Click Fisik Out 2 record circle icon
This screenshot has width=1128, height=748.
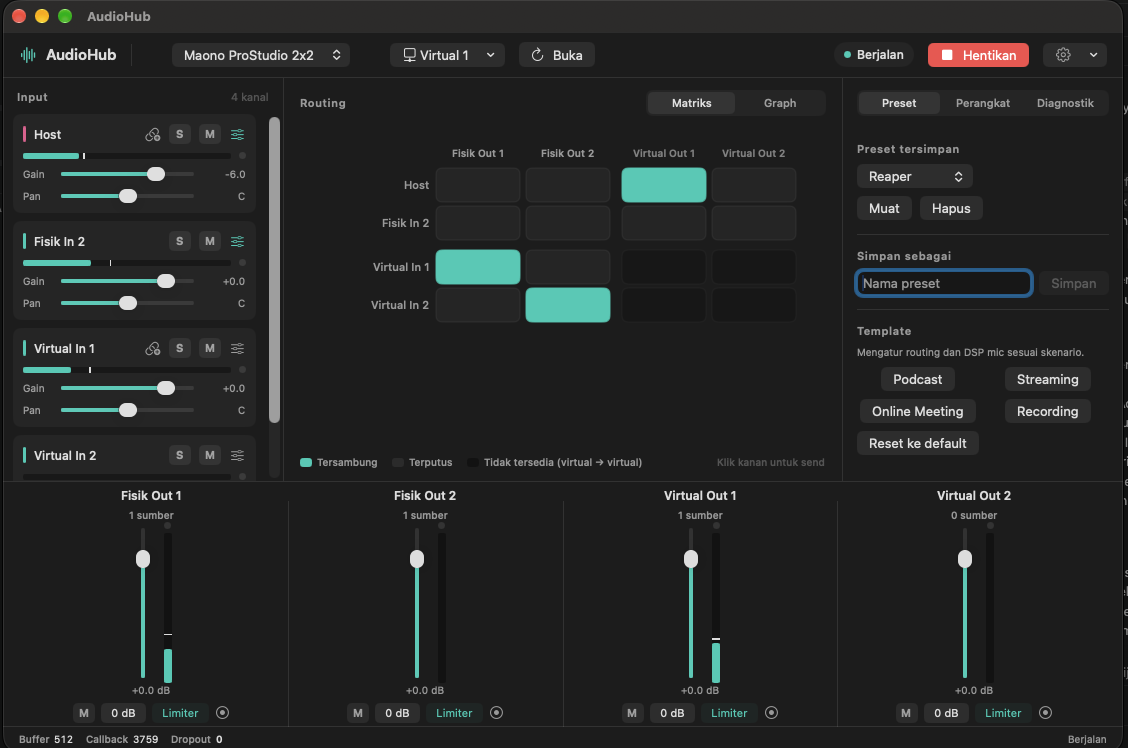496,713
